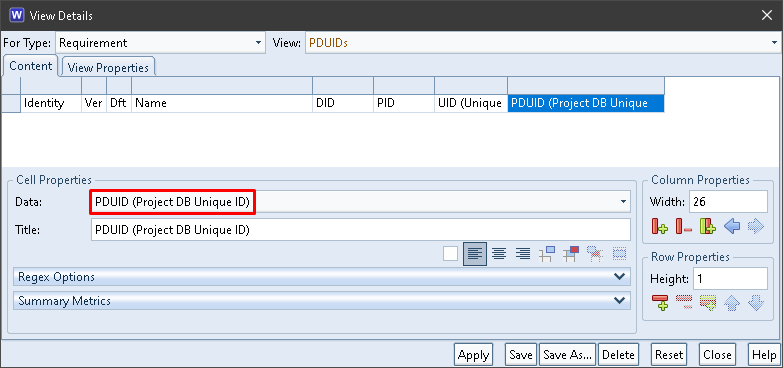Click the dimmed dotted rectangle icon

(619, 254)
